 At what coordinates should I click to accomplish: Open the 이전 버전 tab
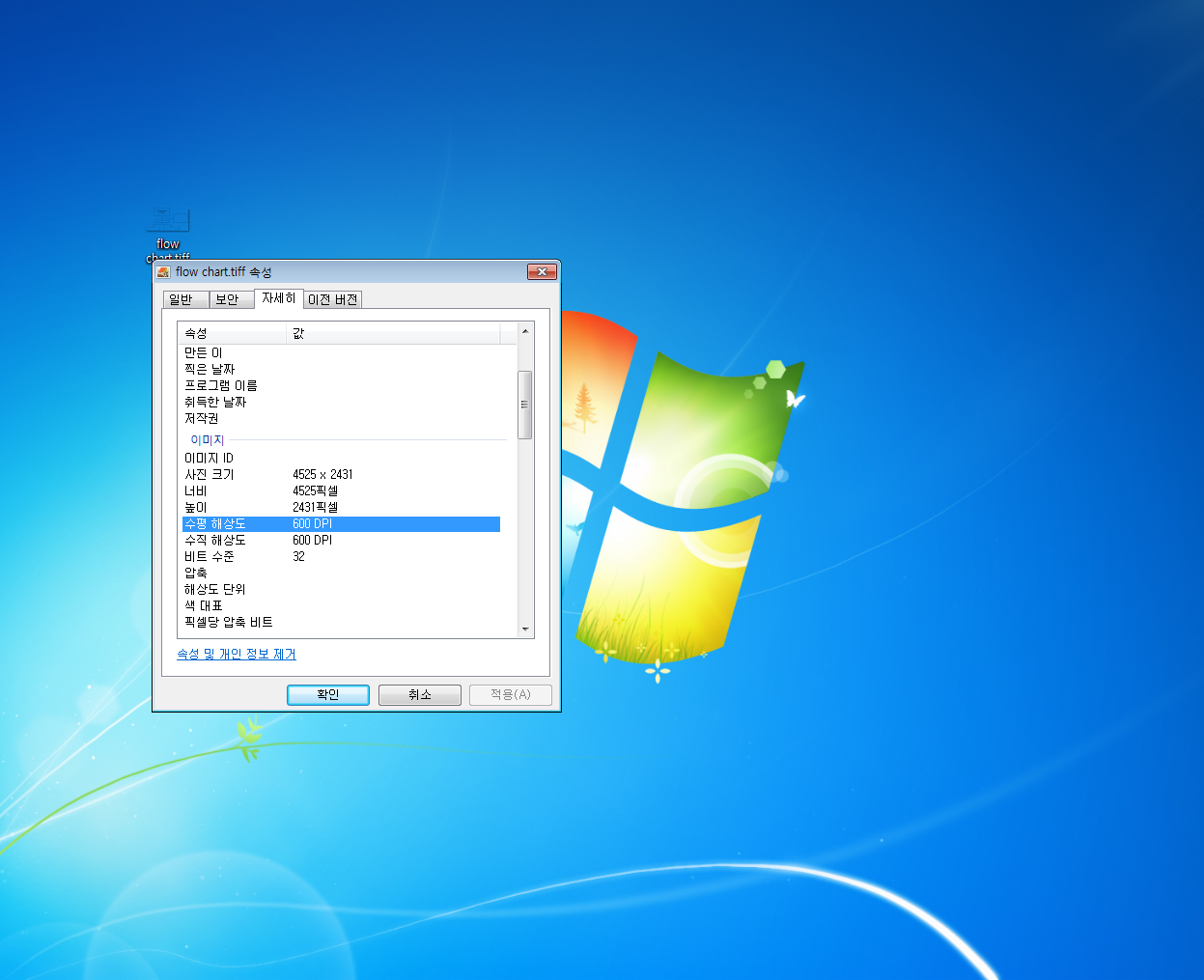tap(333, 299)
